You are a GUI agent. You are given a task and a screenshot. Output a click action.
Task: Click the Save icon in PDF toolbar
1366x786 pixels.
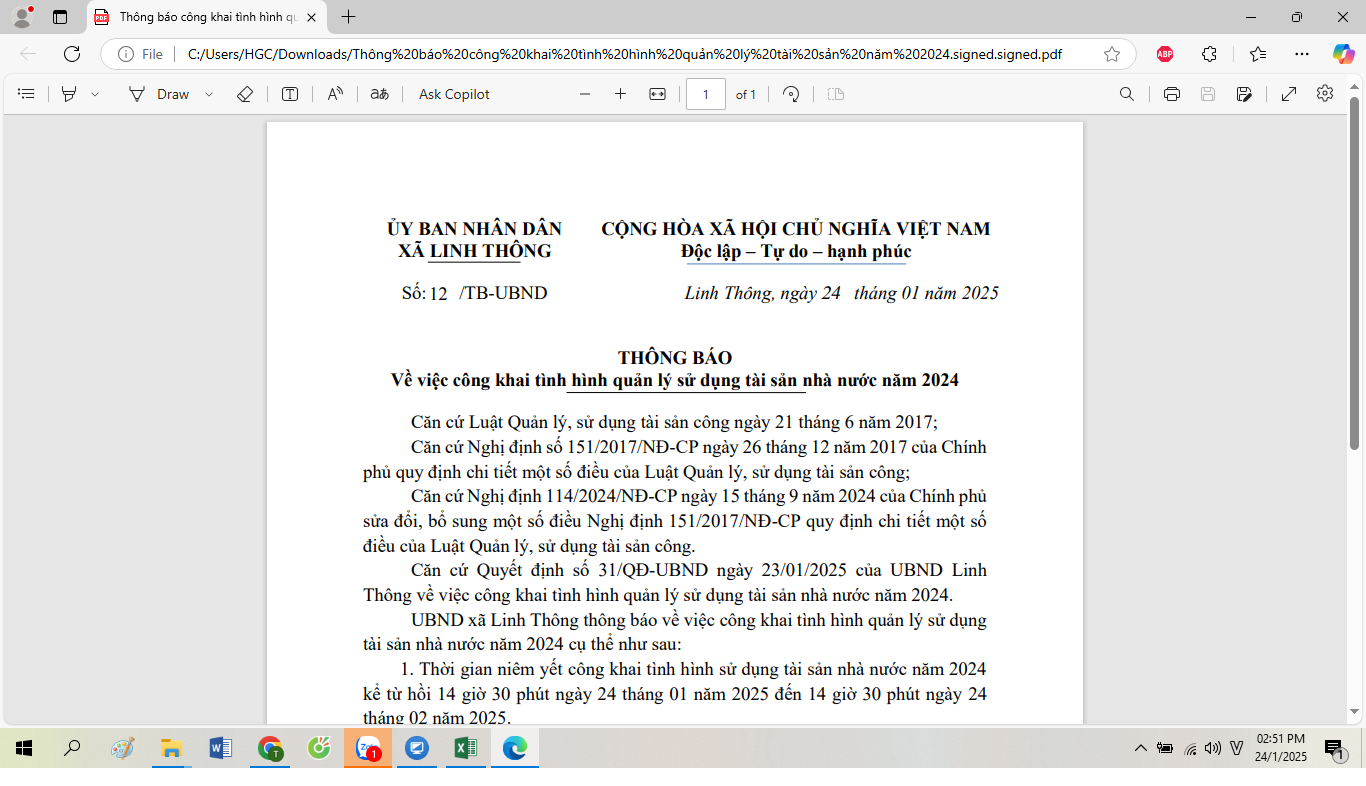pos(1208,94)
